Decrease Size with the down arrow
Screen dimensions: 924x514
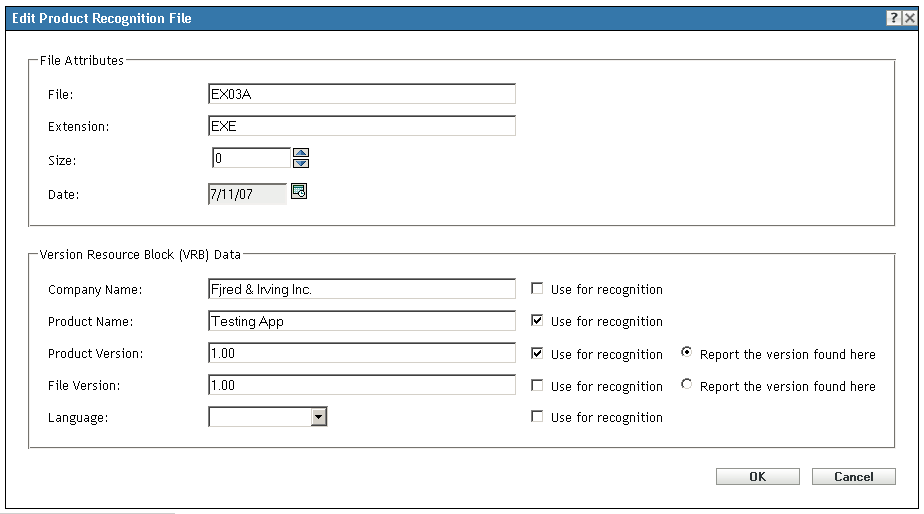301,163
